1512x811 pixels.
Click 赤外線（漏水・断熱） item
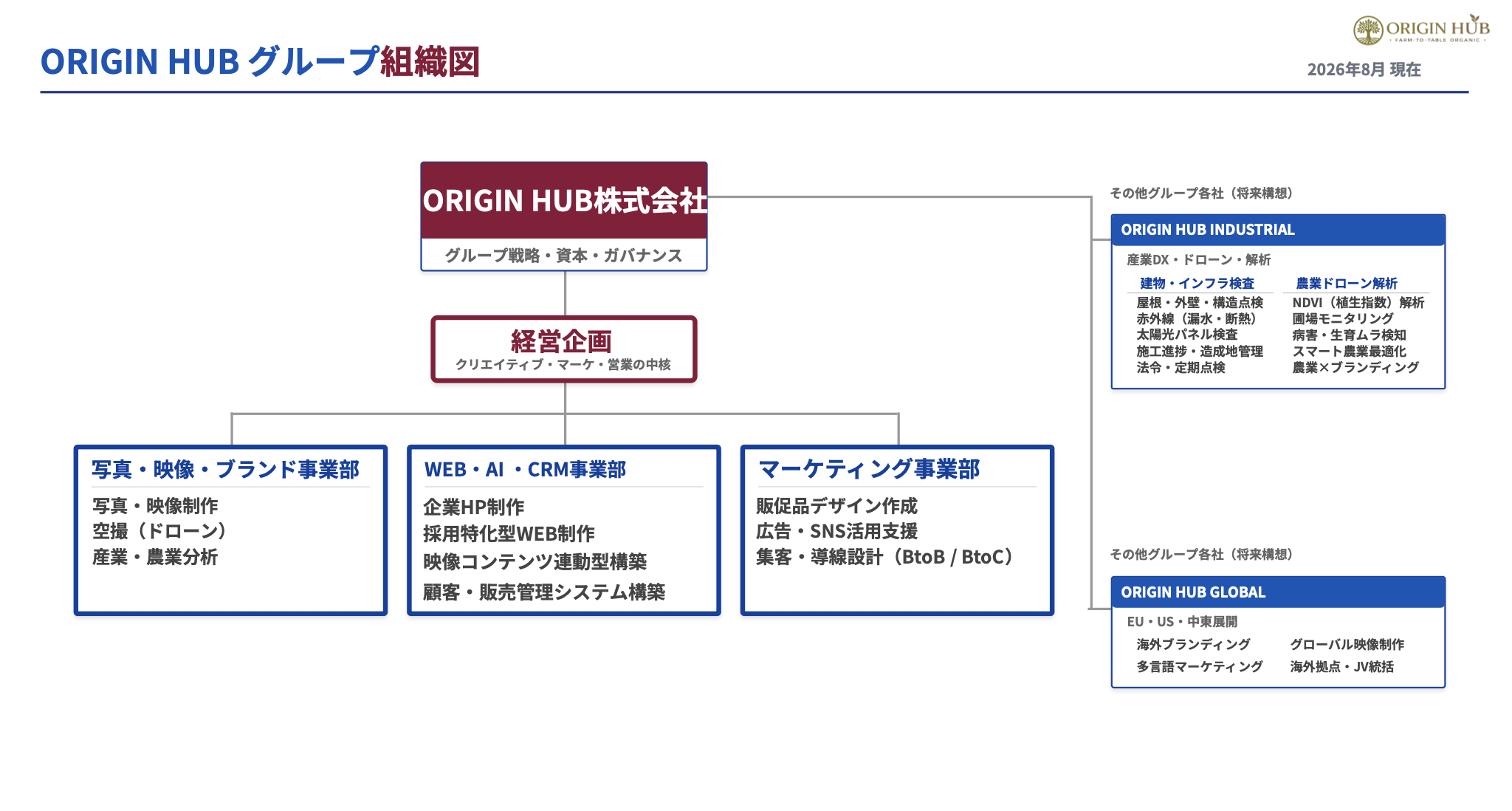click(1196, 319)
